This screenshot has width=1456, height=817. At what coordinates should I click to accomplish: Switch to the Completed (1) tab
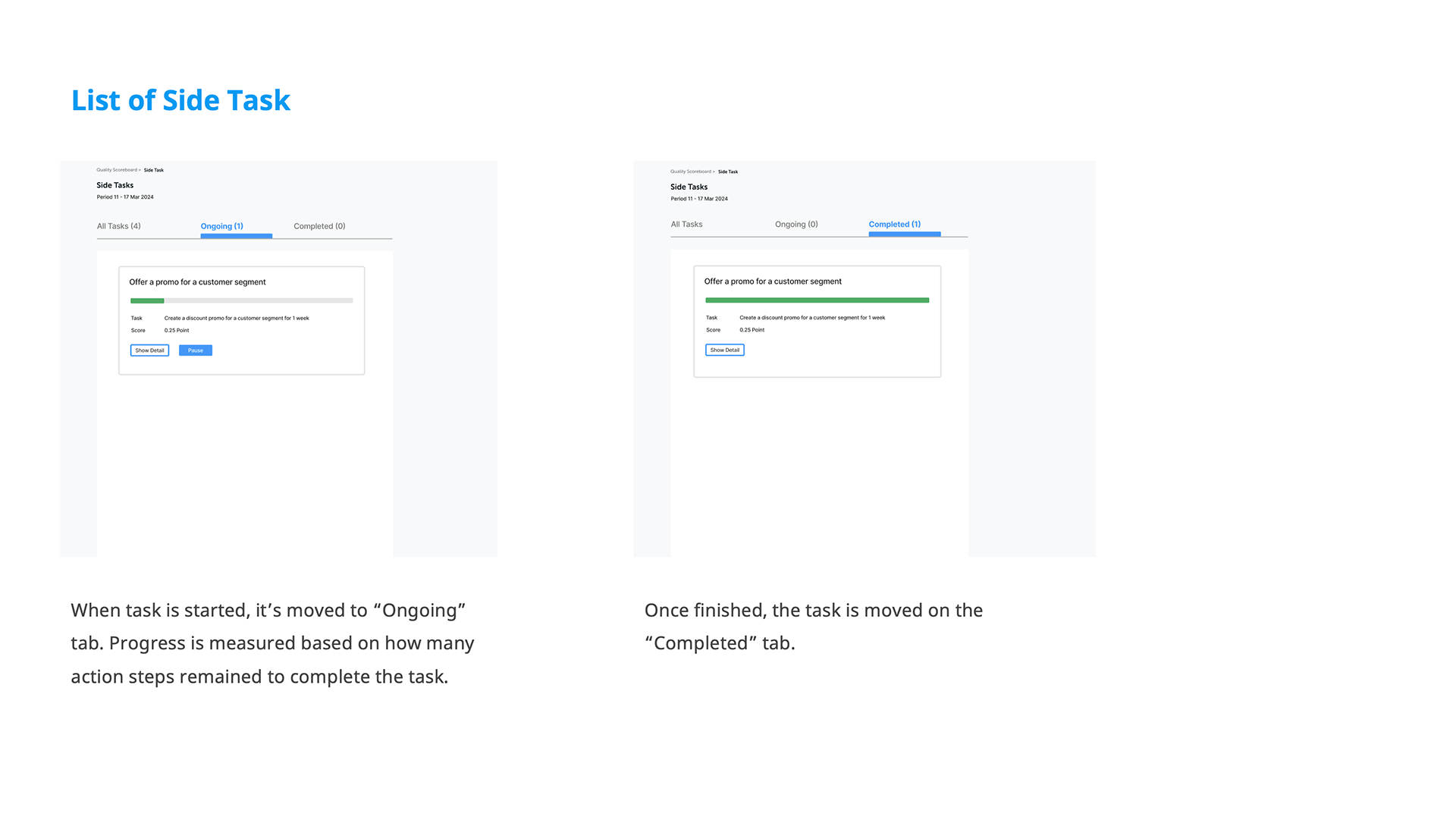[x=894, y=225]
